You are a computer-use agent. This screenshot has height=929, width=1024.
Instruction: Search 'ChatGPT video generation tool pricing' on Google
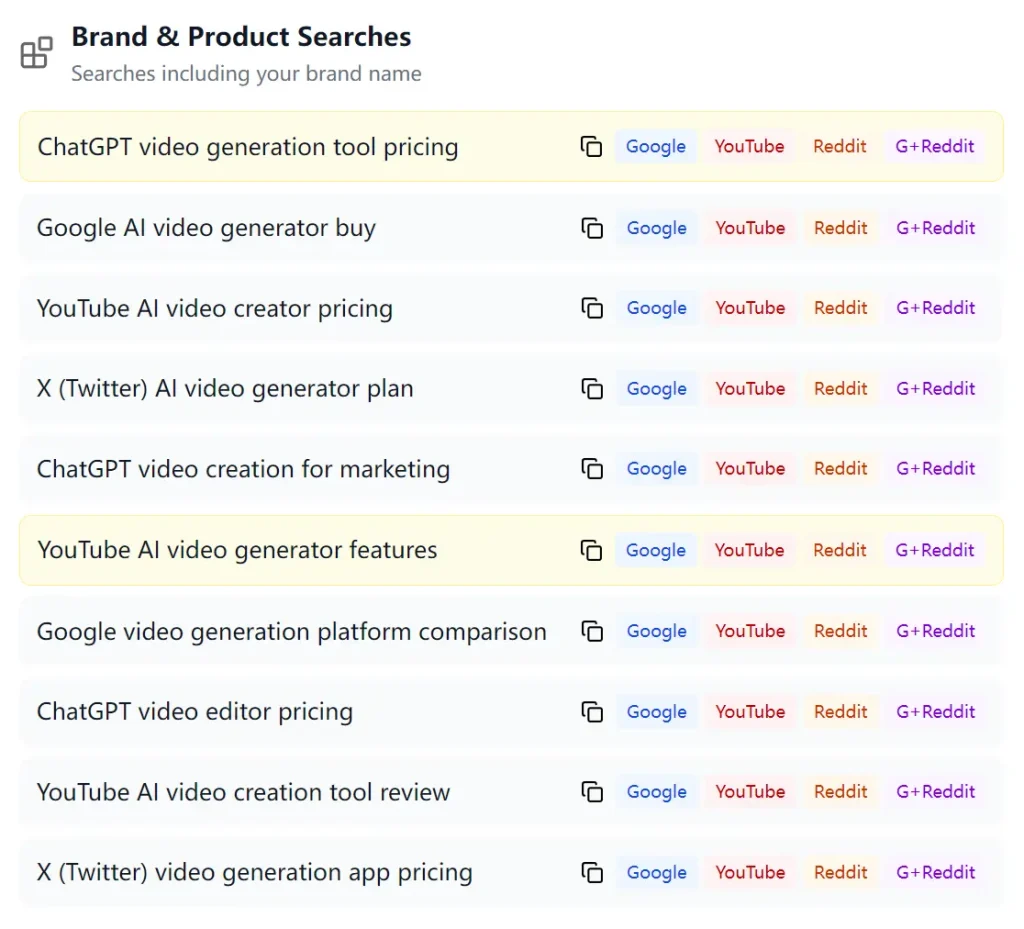(655, 146)
